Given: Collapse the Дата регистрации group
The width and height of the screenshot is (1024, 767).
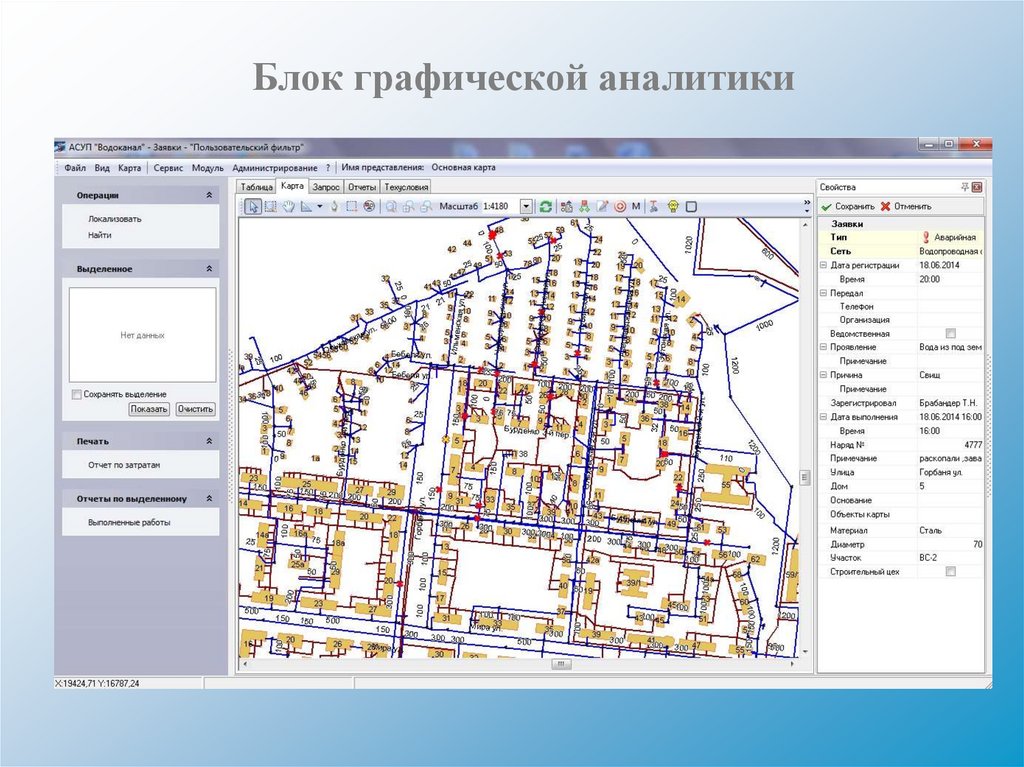Looking at the screenshot, I should click(824, 265).
